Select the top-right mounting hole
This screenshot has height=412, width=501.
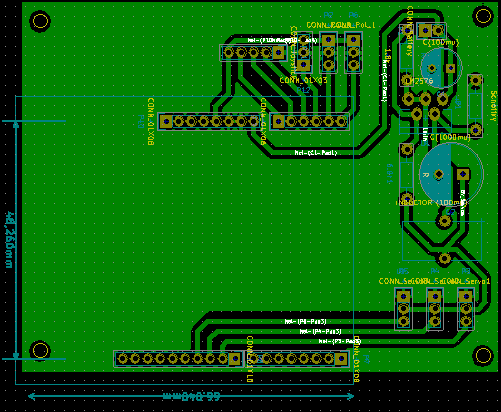[x=483, y=16]
